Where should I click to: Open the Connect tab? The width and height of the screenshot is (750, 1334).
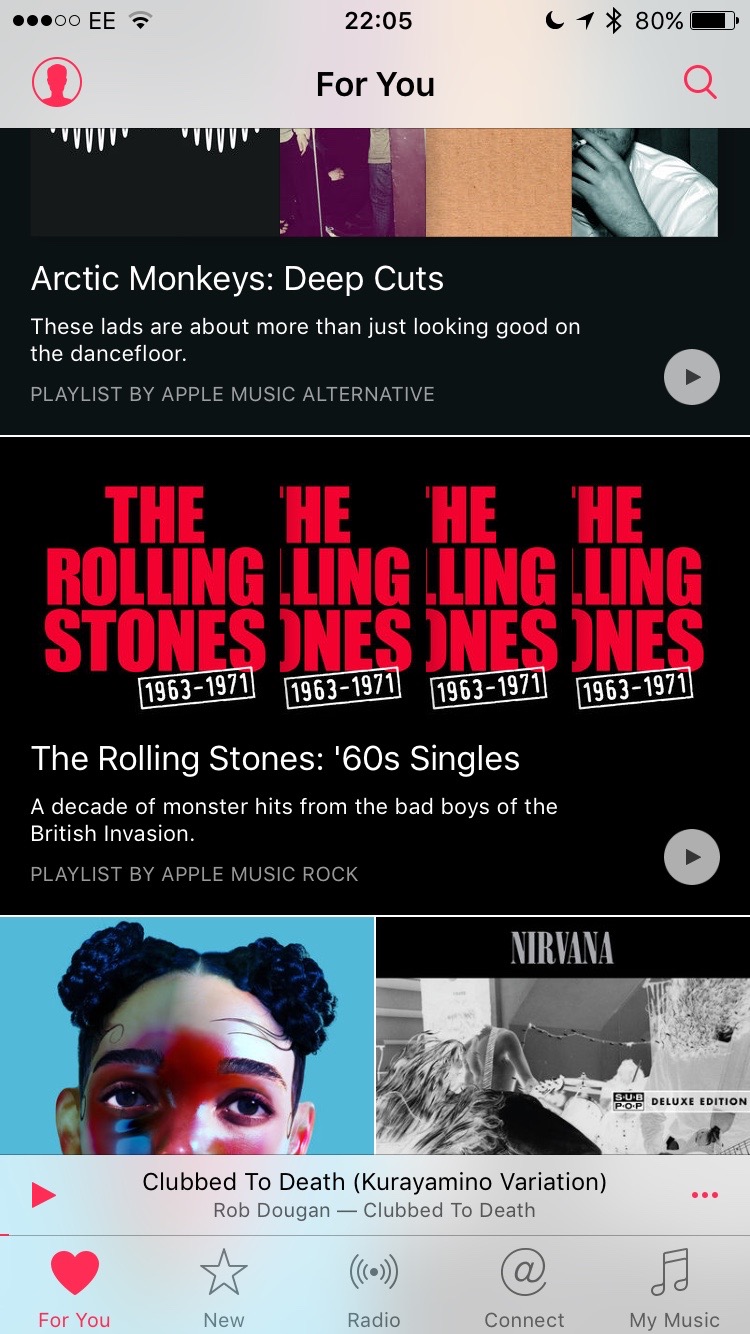coord(524,1289)
